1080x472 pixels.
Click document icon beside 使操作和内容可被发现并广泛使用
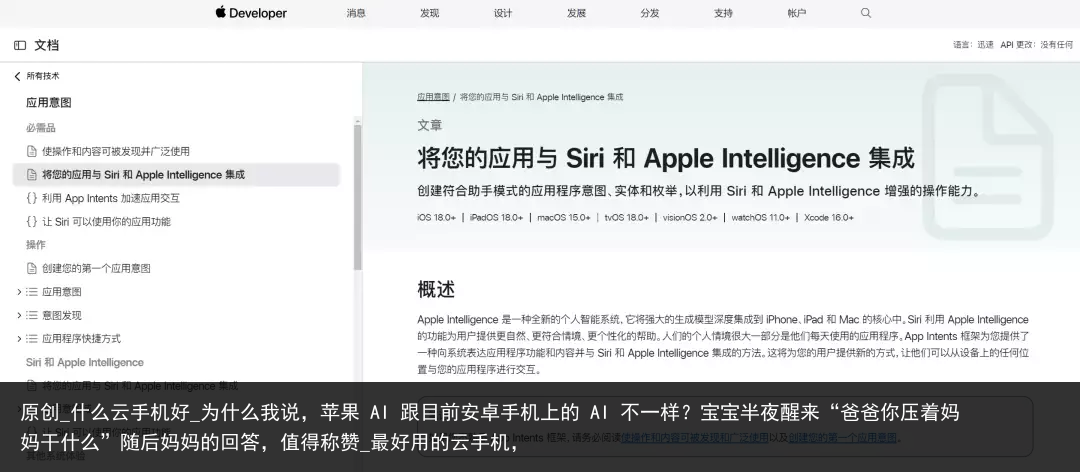31,151
